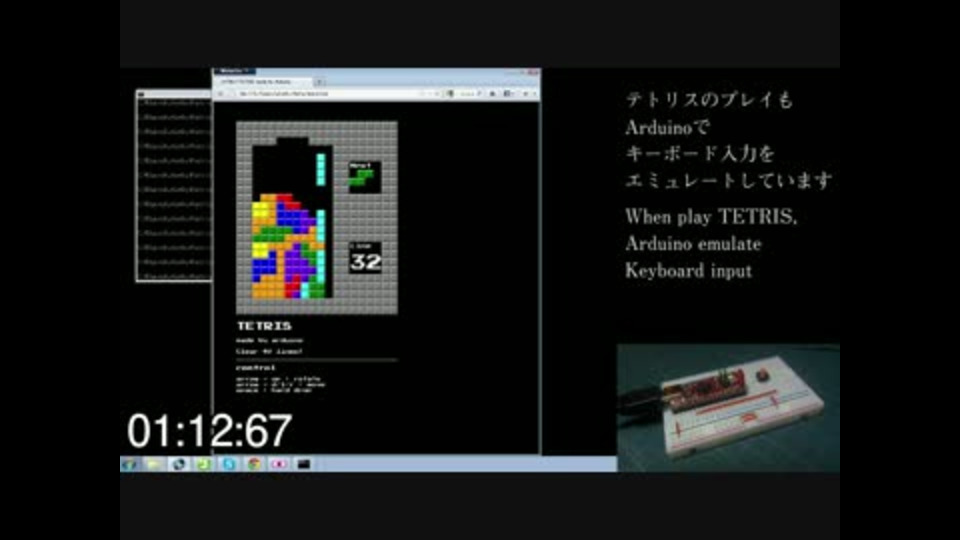Select the TETRIS browser tab
The image size is (960, 540).
(264, 81)
